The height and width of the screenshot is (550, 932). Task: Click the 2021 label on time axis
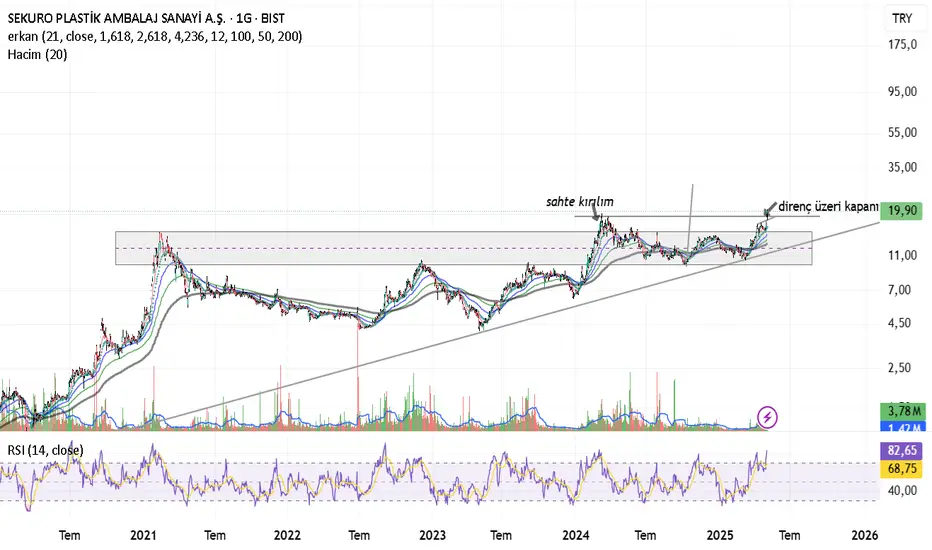coord(143,535)
